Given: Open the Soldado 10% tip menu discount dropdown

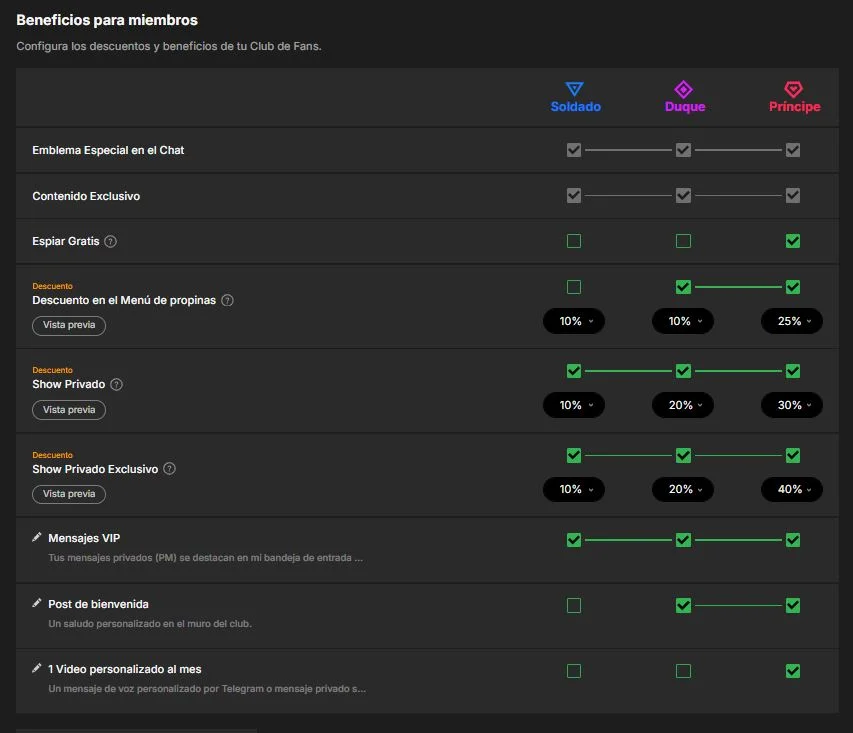Looking at the screenshot, I should 574,321.
